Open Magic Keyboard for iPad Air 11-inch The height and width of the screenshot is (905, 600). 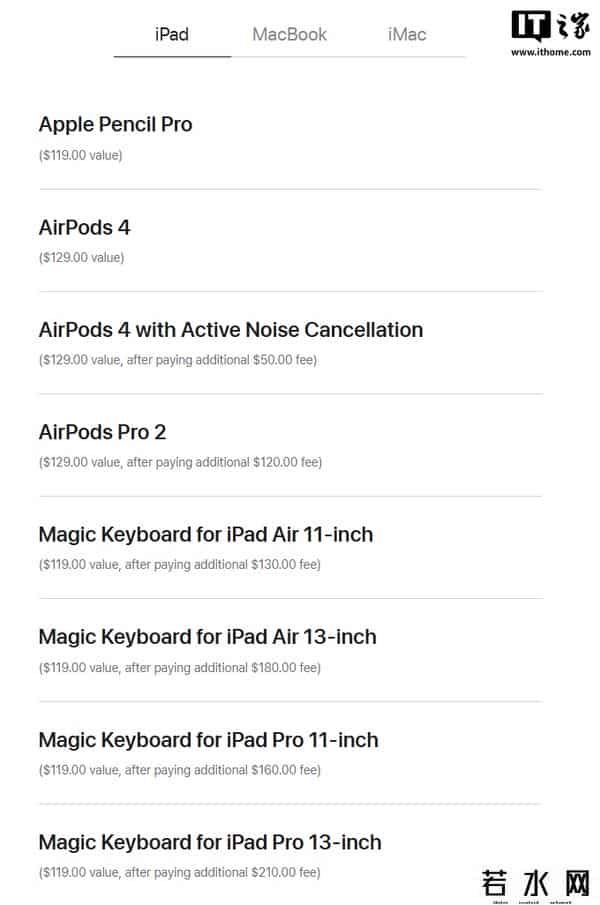click(x=205, y=535)
